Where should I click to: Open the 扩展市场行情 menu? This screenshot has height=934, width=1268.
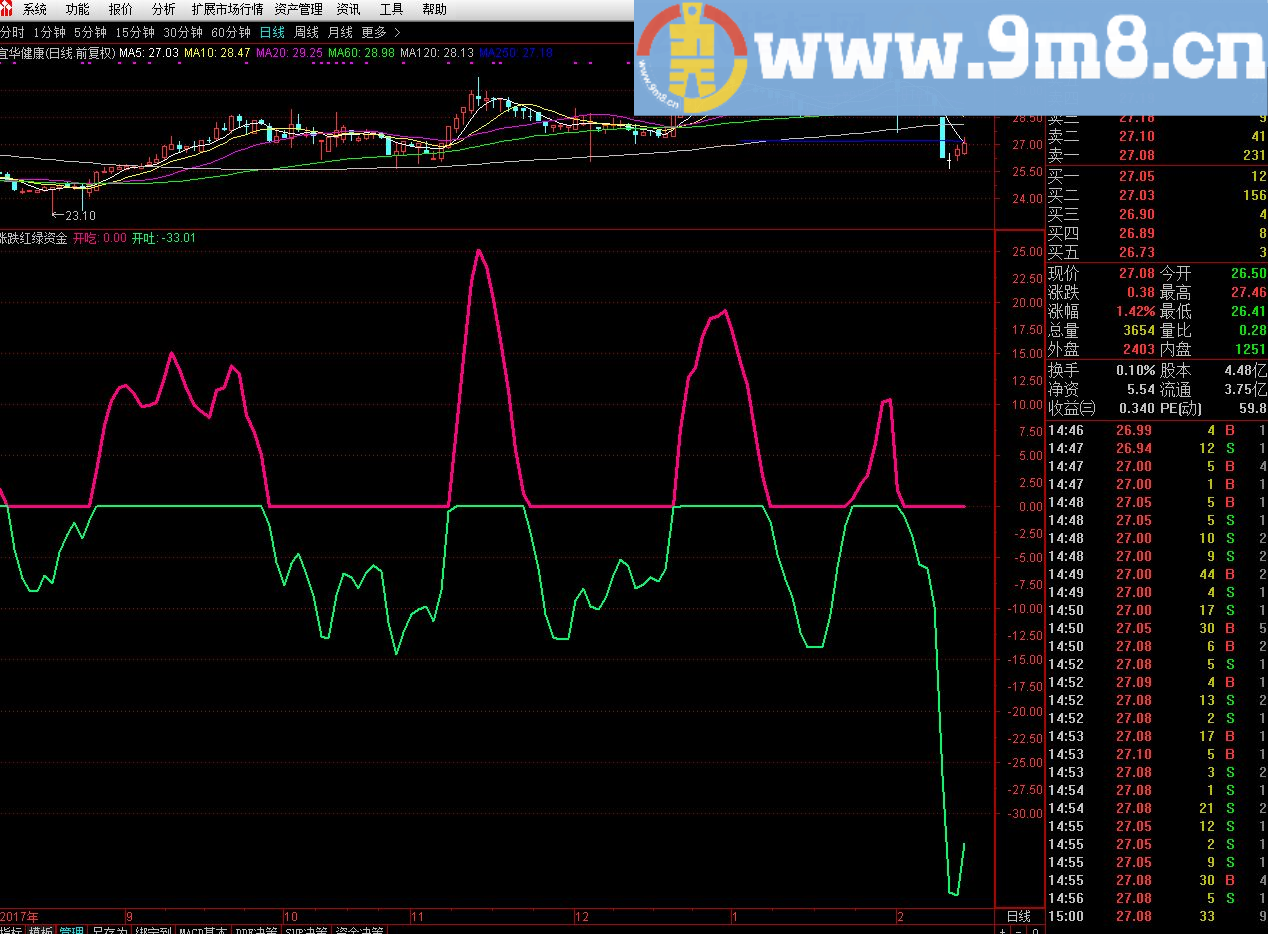click(x=227, y=9)
